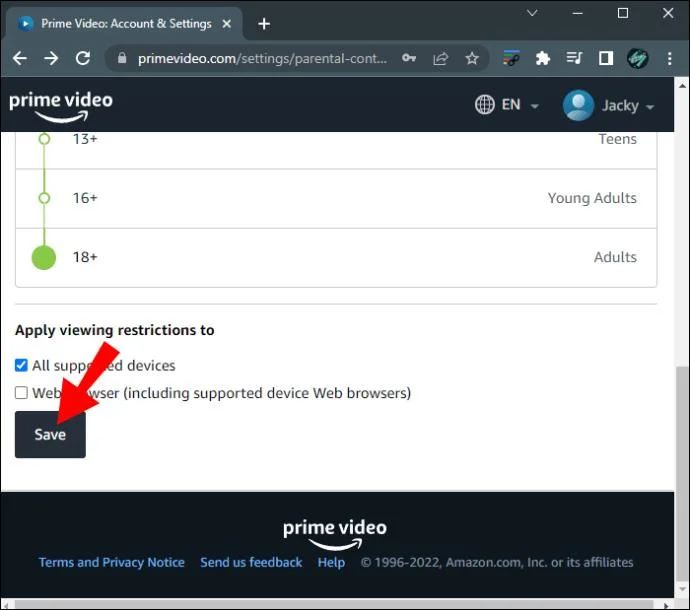Open the tab search chevron
Image resolution: width=690 pixels, height=610 pixels.
(x=532, y=13)
